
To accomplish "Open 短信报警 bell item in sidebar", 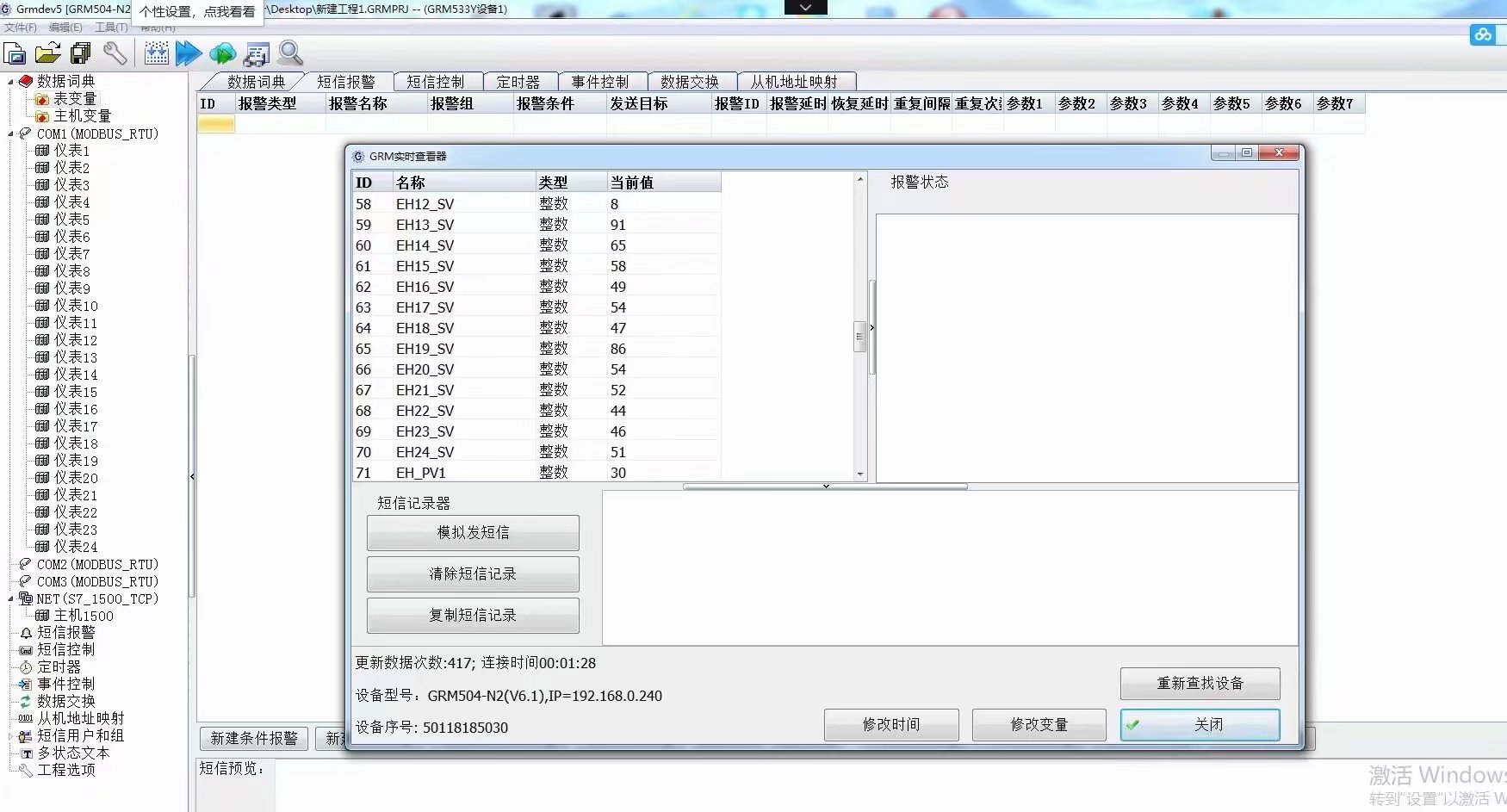I will pos(65,633).
